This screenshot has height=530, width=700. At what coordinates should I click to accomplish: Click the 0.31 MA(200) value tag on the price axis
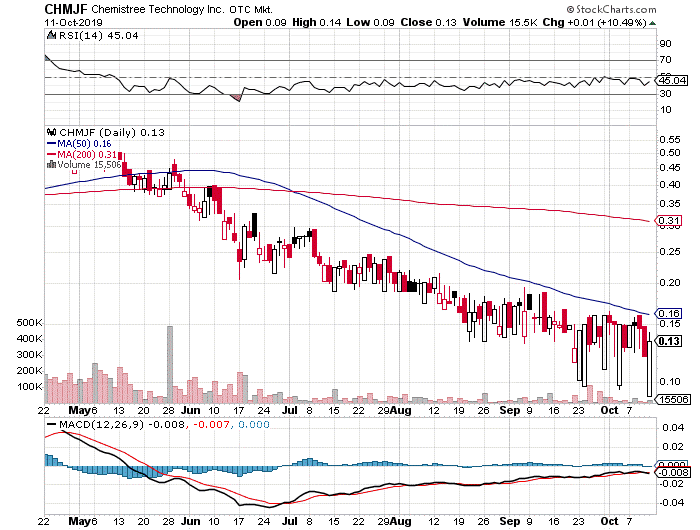coord(669,221)
